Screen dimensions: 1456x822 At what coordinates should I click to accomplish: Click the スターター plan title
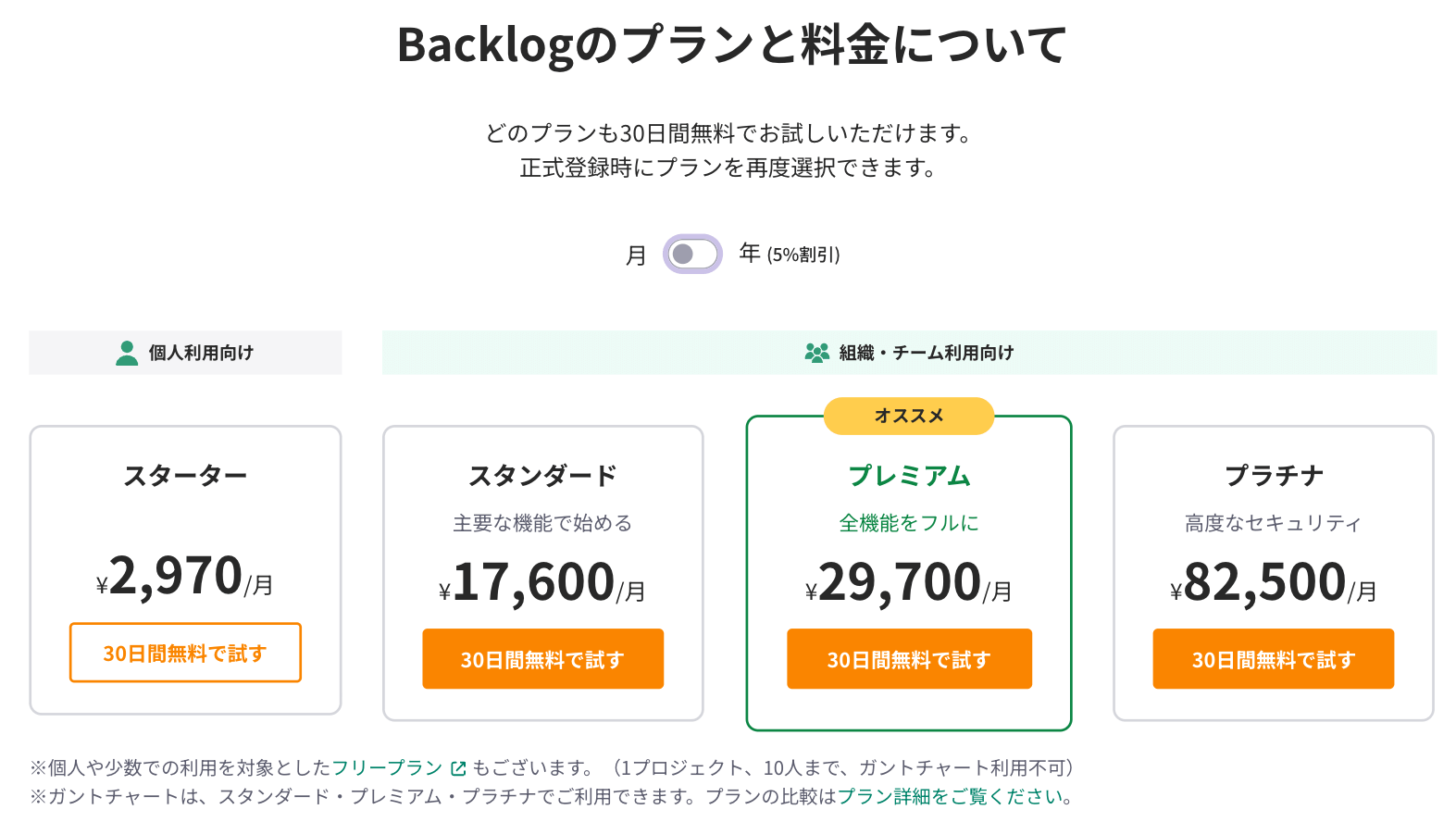pos(185,476)
